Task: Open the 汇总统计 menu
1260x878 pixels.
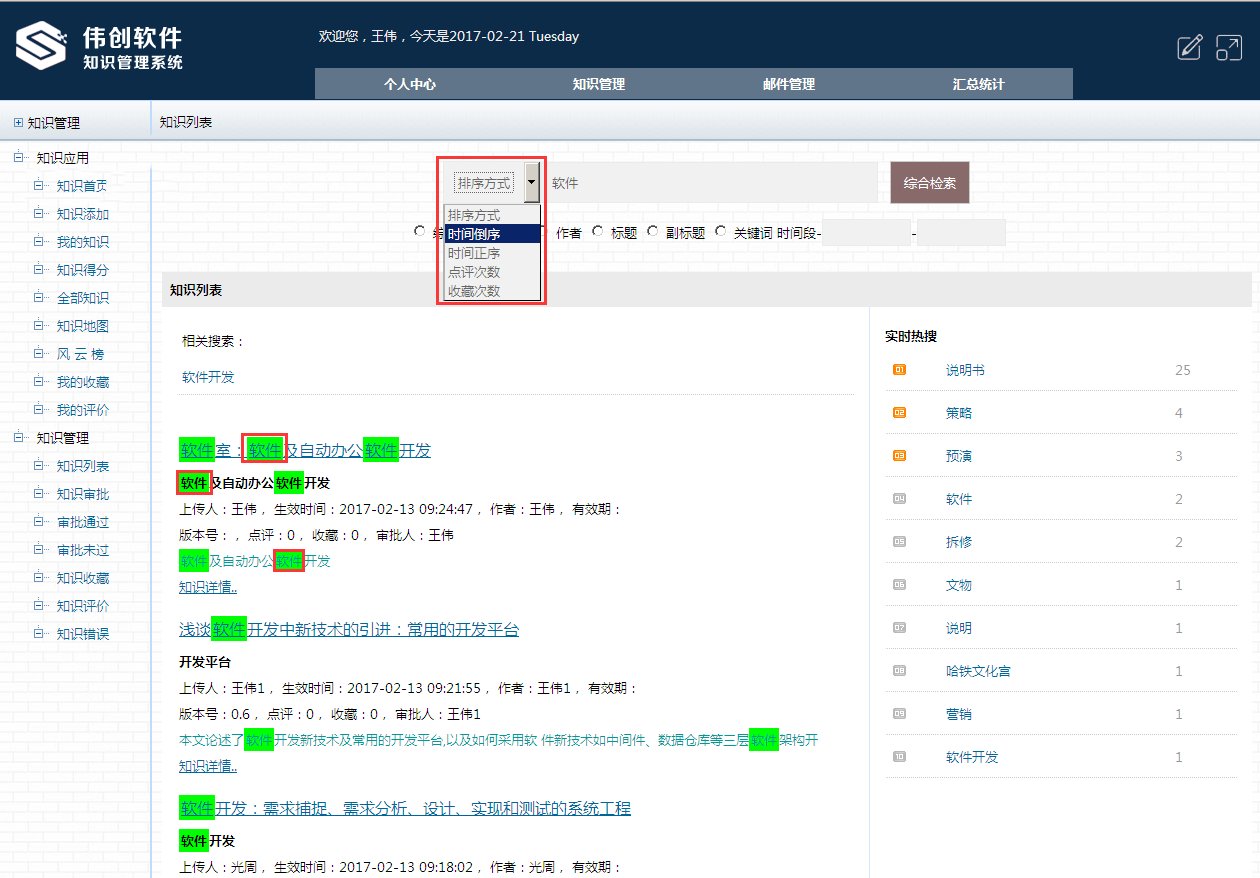Action: tap(977, 84)
